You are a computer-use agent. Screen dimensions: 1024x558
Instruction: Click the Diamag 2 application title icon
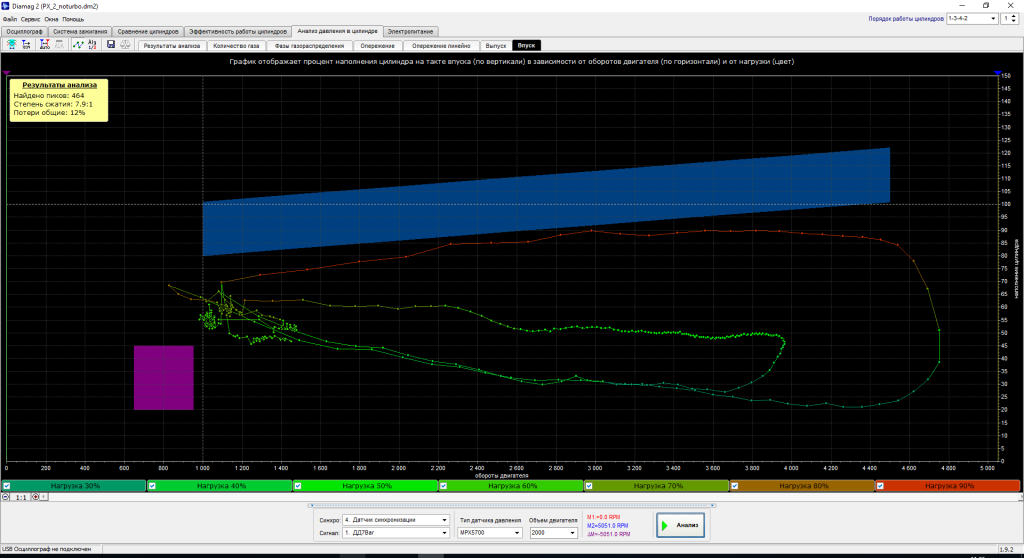[5, 6]
